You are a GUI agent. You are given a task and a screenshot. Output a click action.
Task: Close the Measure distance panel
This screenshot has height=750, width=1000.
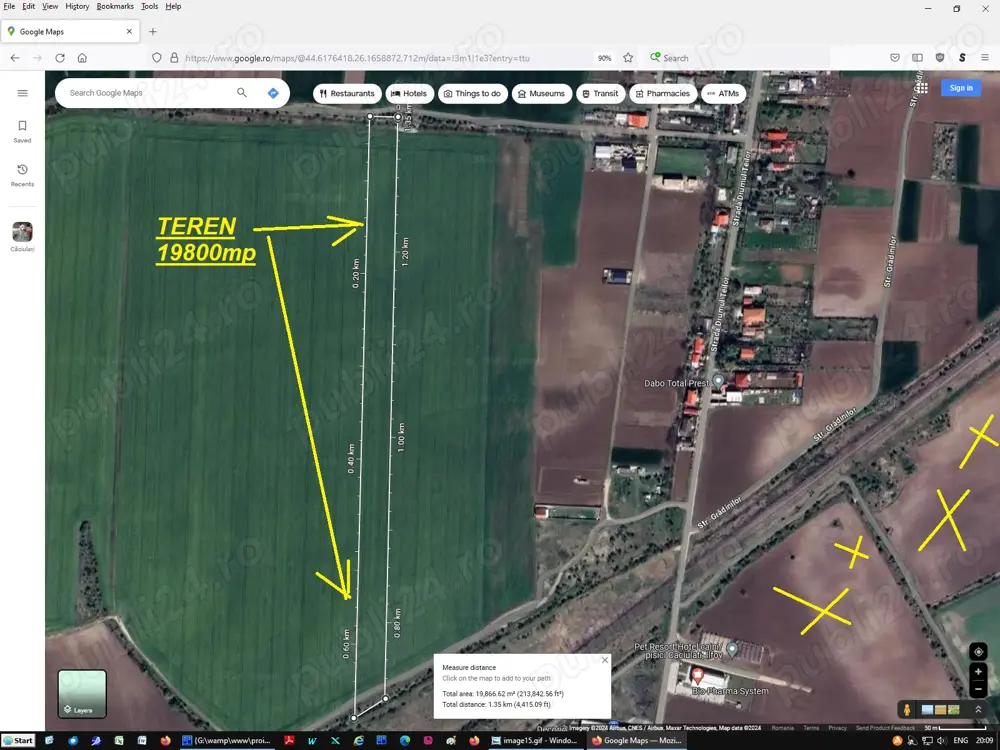(605, 660)
